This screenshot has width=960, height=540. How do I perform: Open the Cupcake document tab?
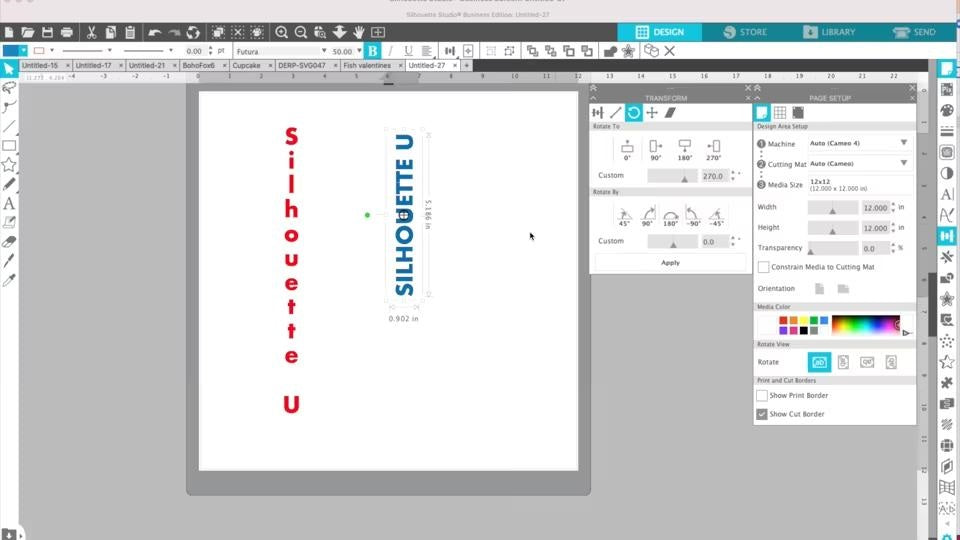[x=246, y=66]
